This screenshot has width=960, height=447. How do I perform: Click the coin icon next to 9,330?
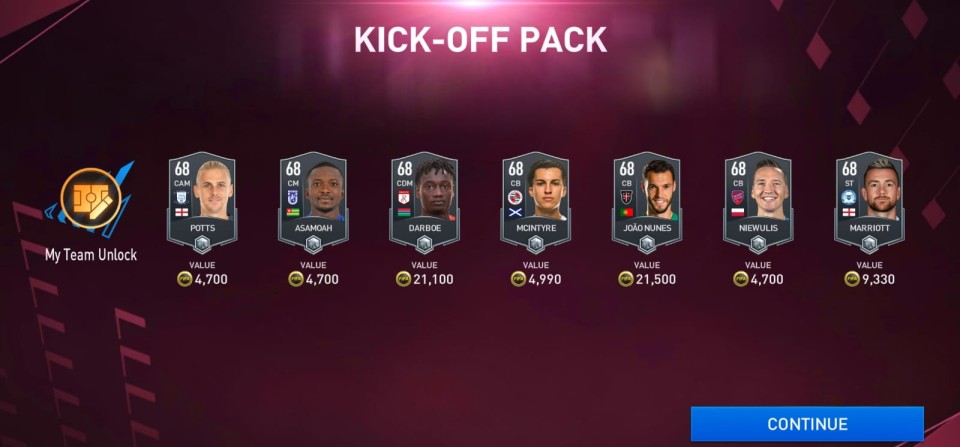click(852, 279)
